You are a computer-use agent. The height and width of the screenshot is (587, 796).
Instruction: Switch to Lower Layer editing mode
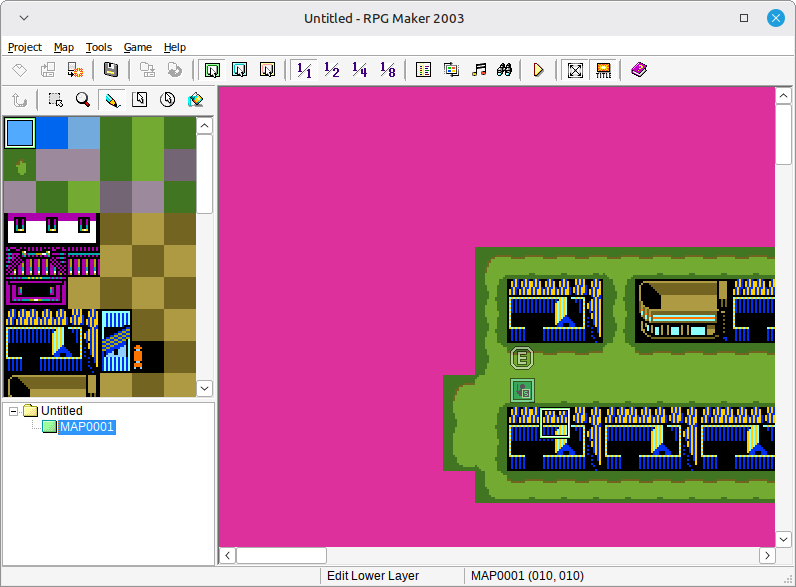212,70
